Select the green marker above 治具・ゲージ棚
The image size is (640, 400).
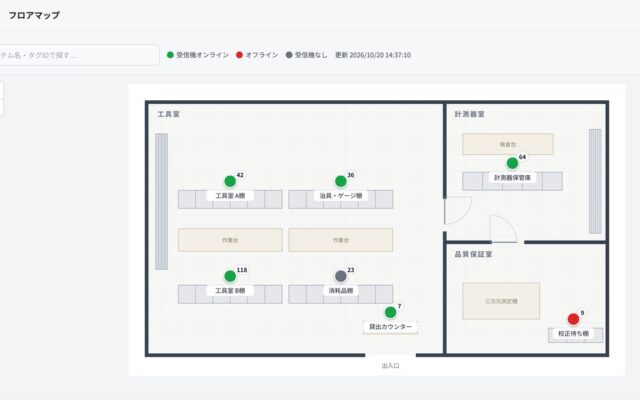341,181
